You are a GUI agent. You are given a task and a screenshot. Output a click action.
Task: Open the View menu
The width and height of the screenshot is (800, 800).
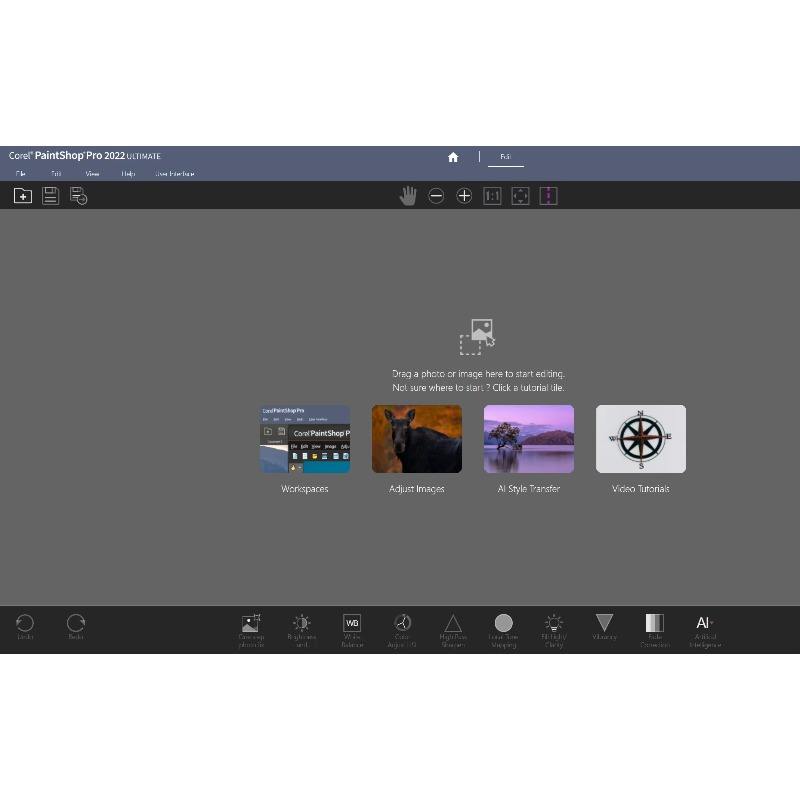[x=92, y=174]
